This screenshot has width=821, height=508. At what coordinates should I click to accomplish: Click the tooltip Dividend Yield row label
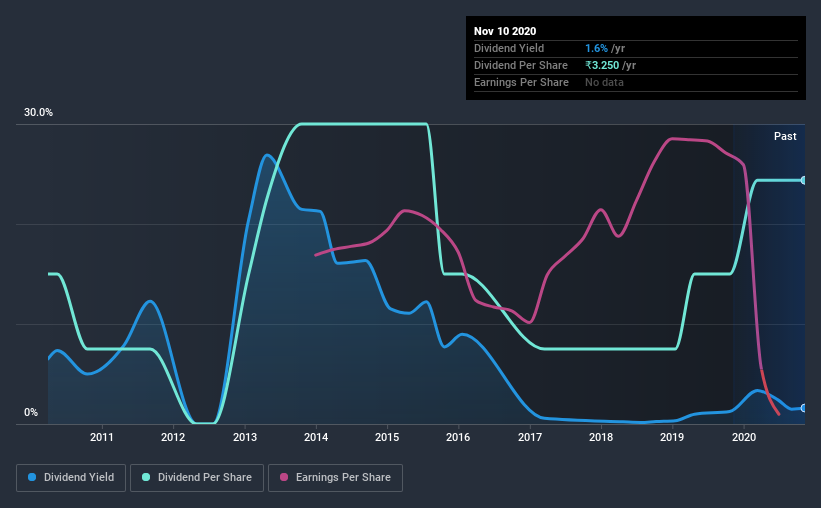tap(509, 48)
